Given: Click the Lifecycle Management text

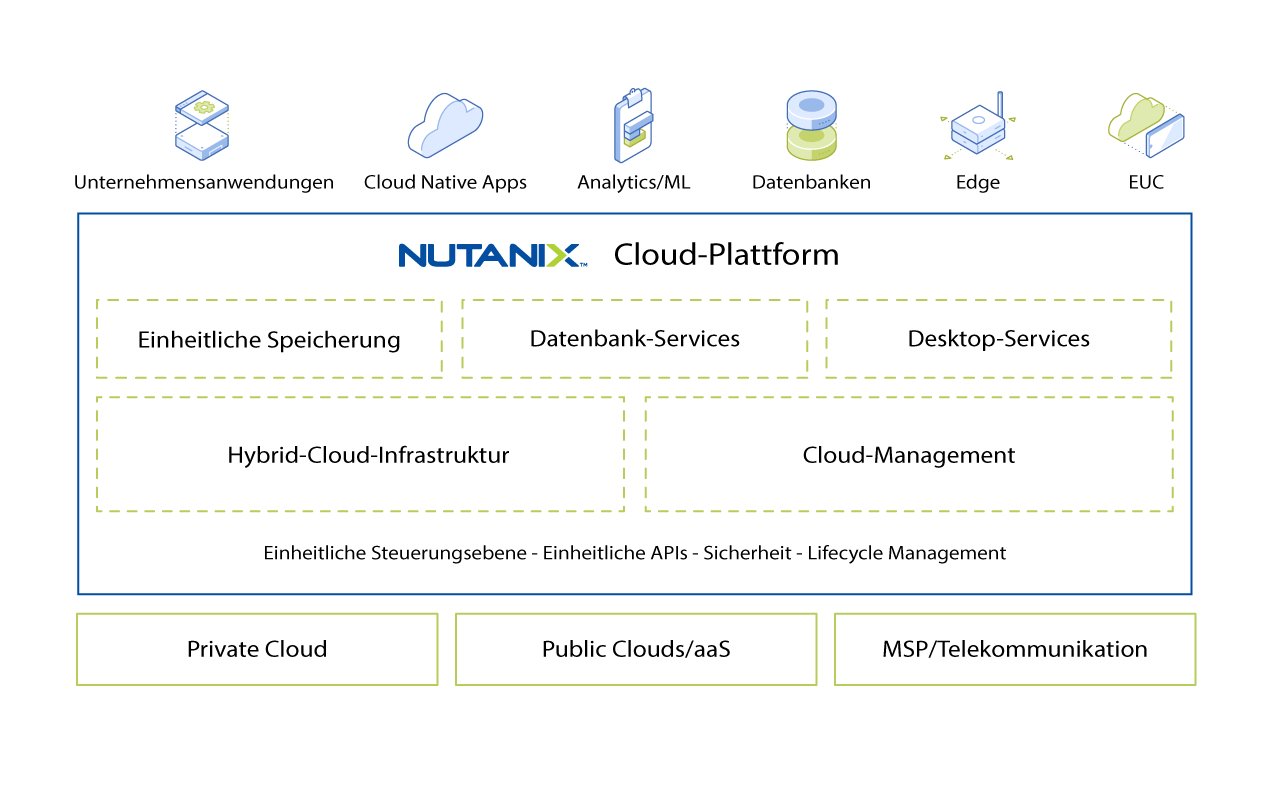Looking at the screenshot, I should pyautogui.click(x=907, y=552).
